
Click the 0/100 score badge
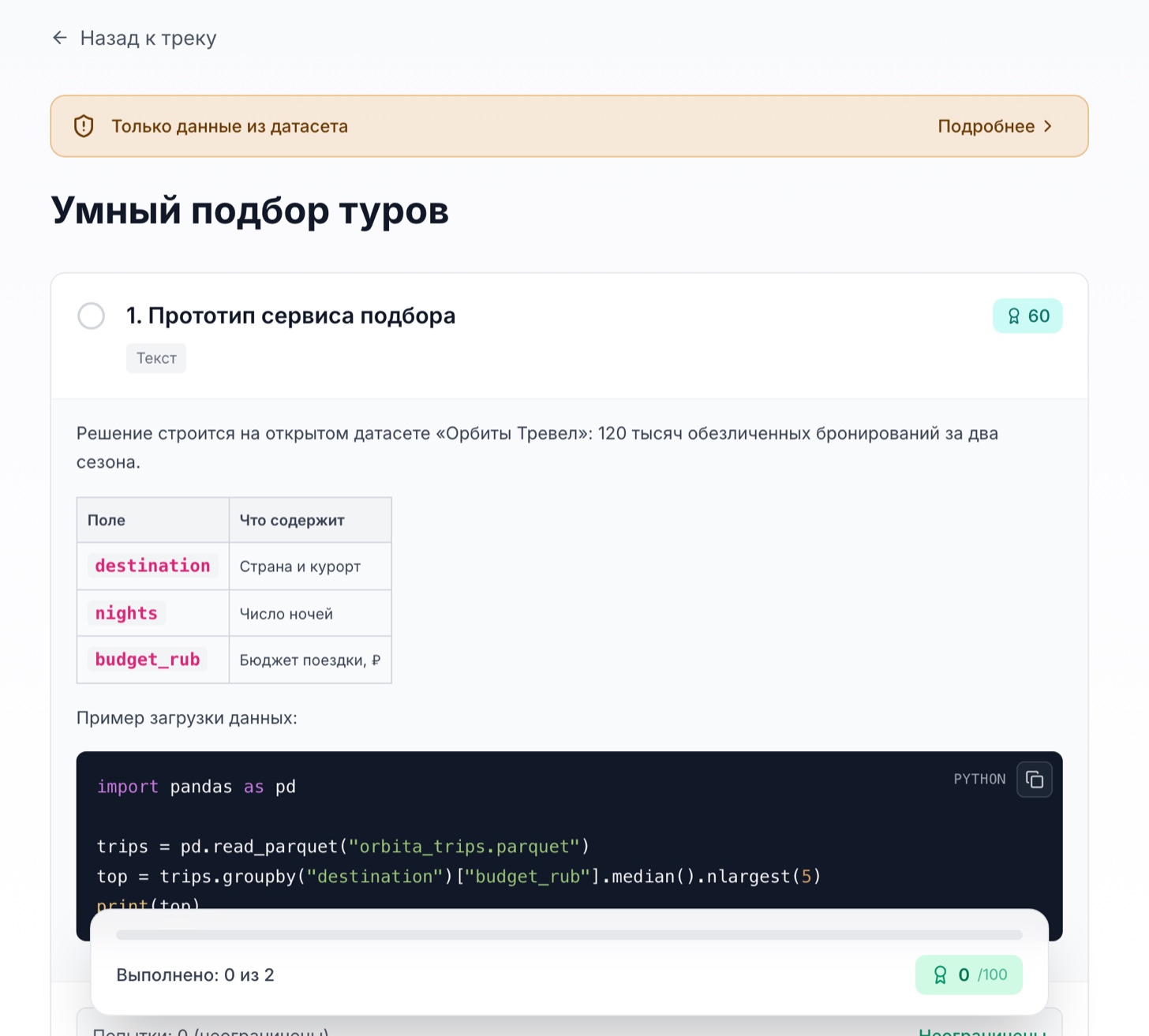[969, 975]
